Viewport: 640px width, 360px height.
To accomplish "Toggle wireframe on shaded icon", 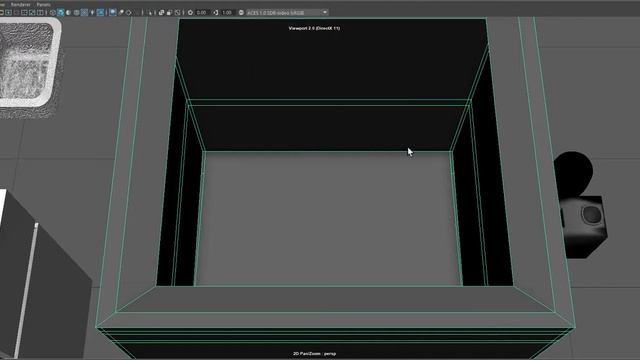I will tap(76, 13).
